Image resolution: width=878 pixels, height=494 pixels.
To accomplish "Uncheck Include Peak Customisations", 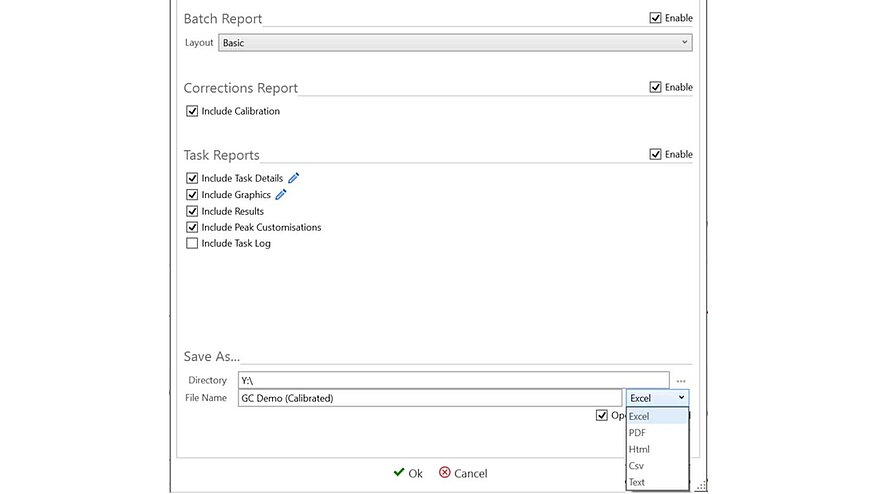I will (192, 227).
